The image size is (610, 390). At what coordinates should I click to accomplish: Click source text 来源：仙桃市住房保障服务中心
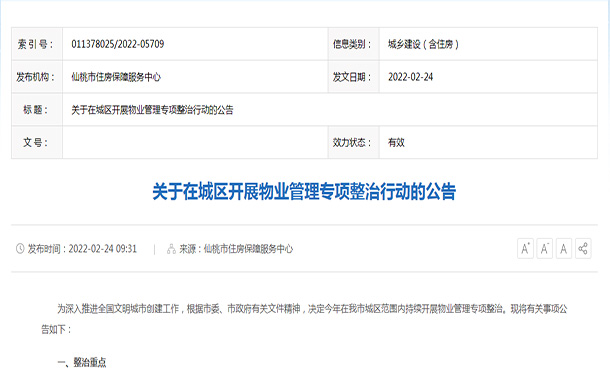pos(236,249)
